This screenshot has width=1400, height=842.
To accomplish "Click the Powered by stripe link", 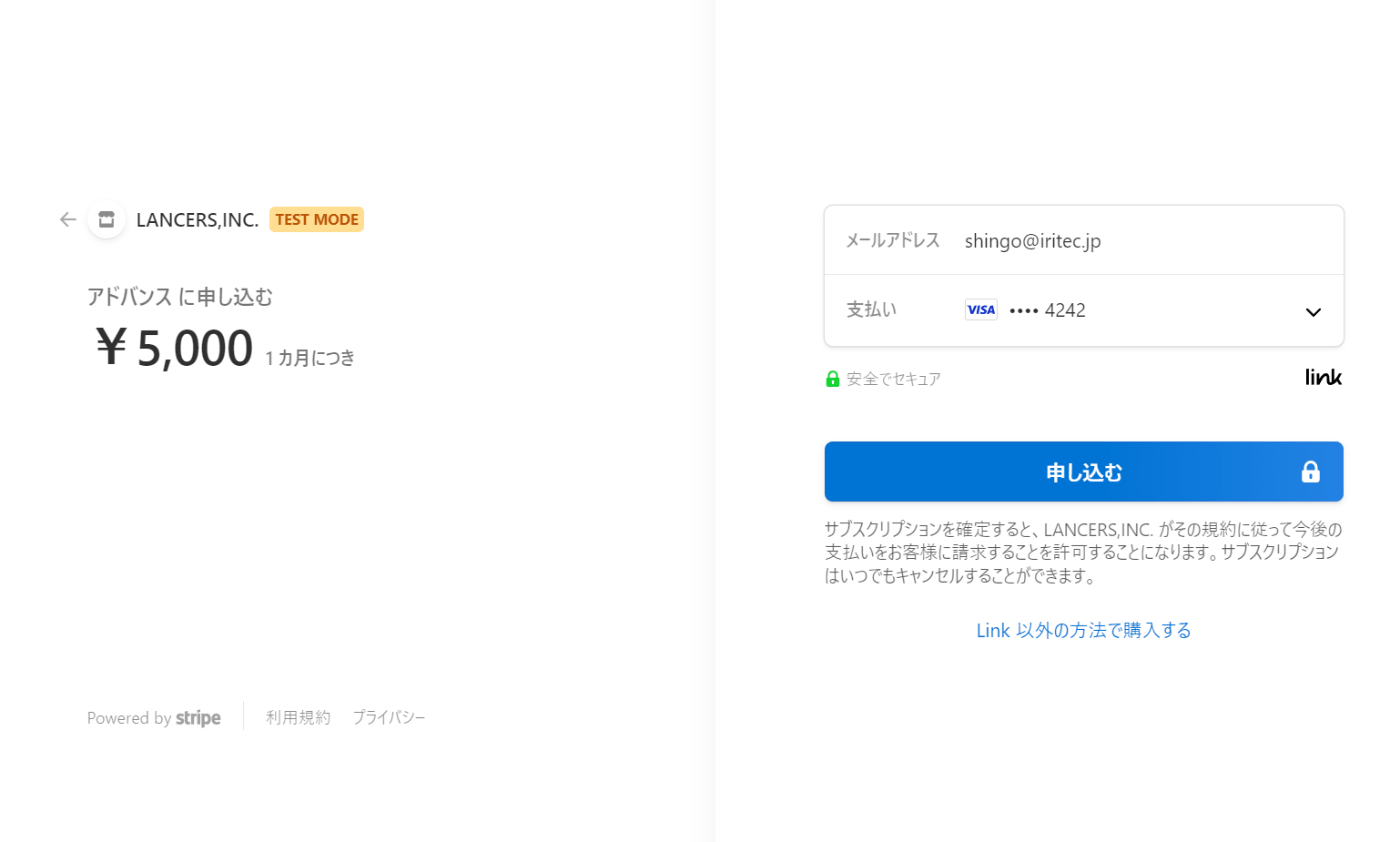I will 154,718.
